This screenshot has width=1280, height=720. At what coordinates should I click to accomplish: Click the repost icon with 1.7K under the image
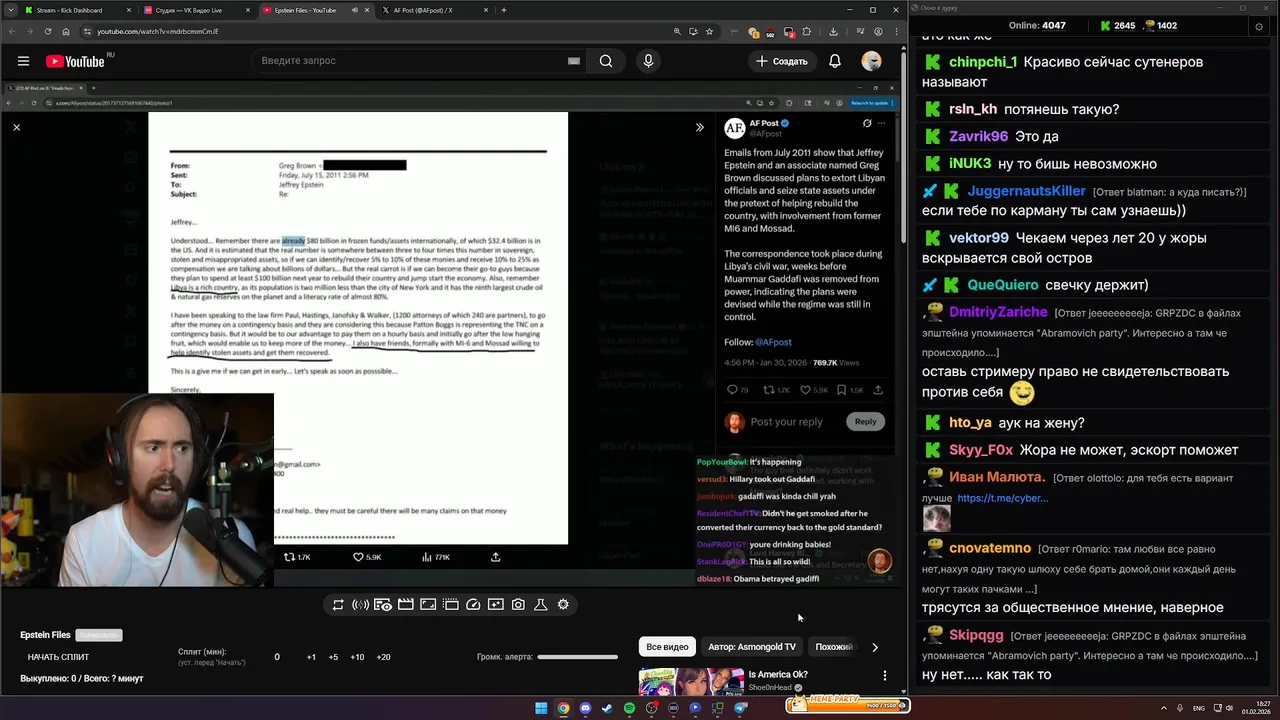(297, 557)
